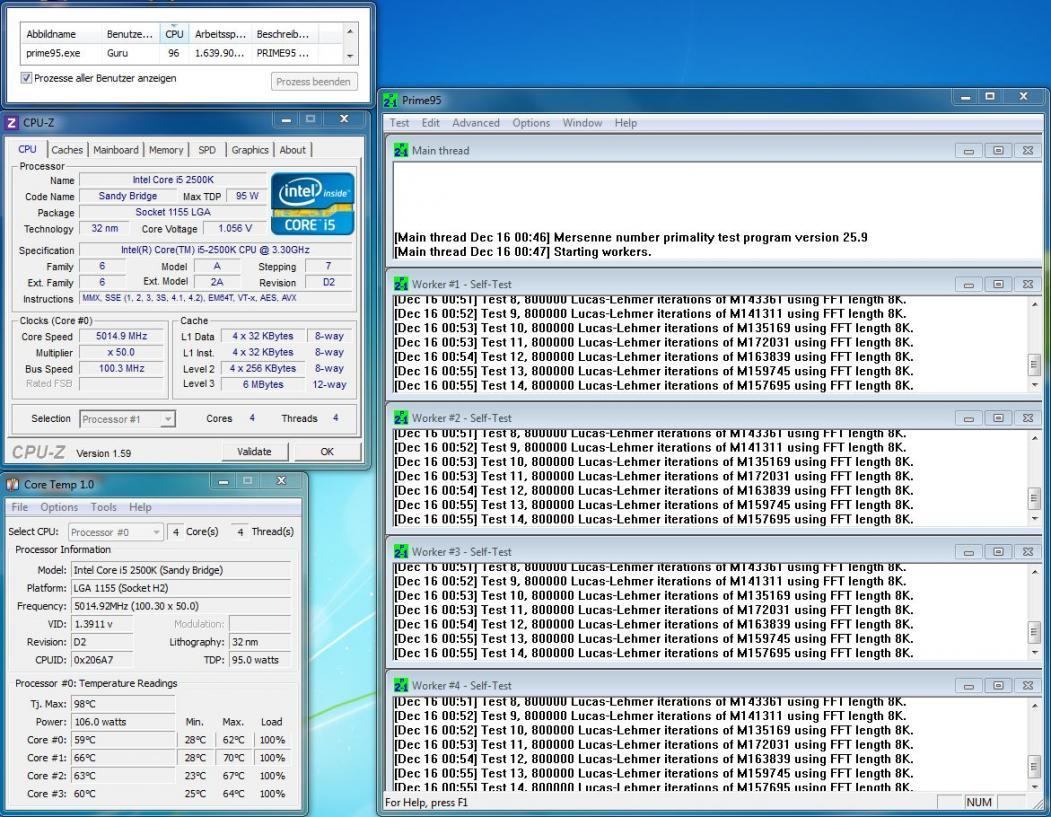Click the Core Speed value '5014.9 MHz'

pyautogui.click(x=121, y=336)
